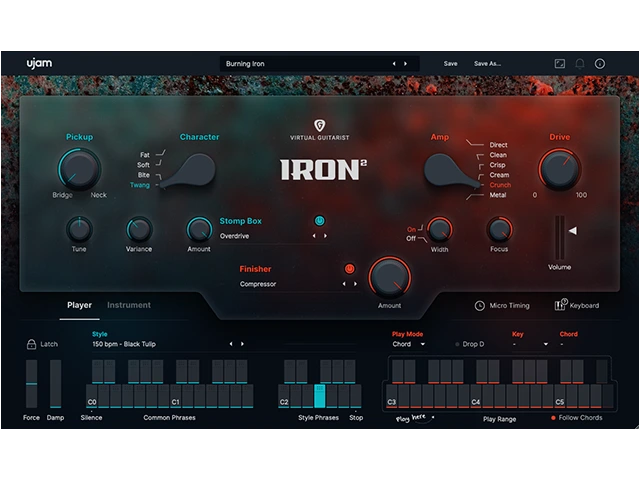Open the info icon
The width and height of the screenshot is (640, 480).
(600, 64)
